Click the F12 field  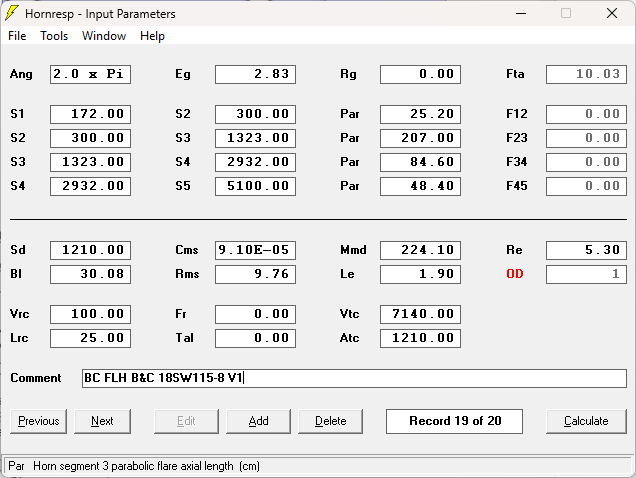point(586,114)
